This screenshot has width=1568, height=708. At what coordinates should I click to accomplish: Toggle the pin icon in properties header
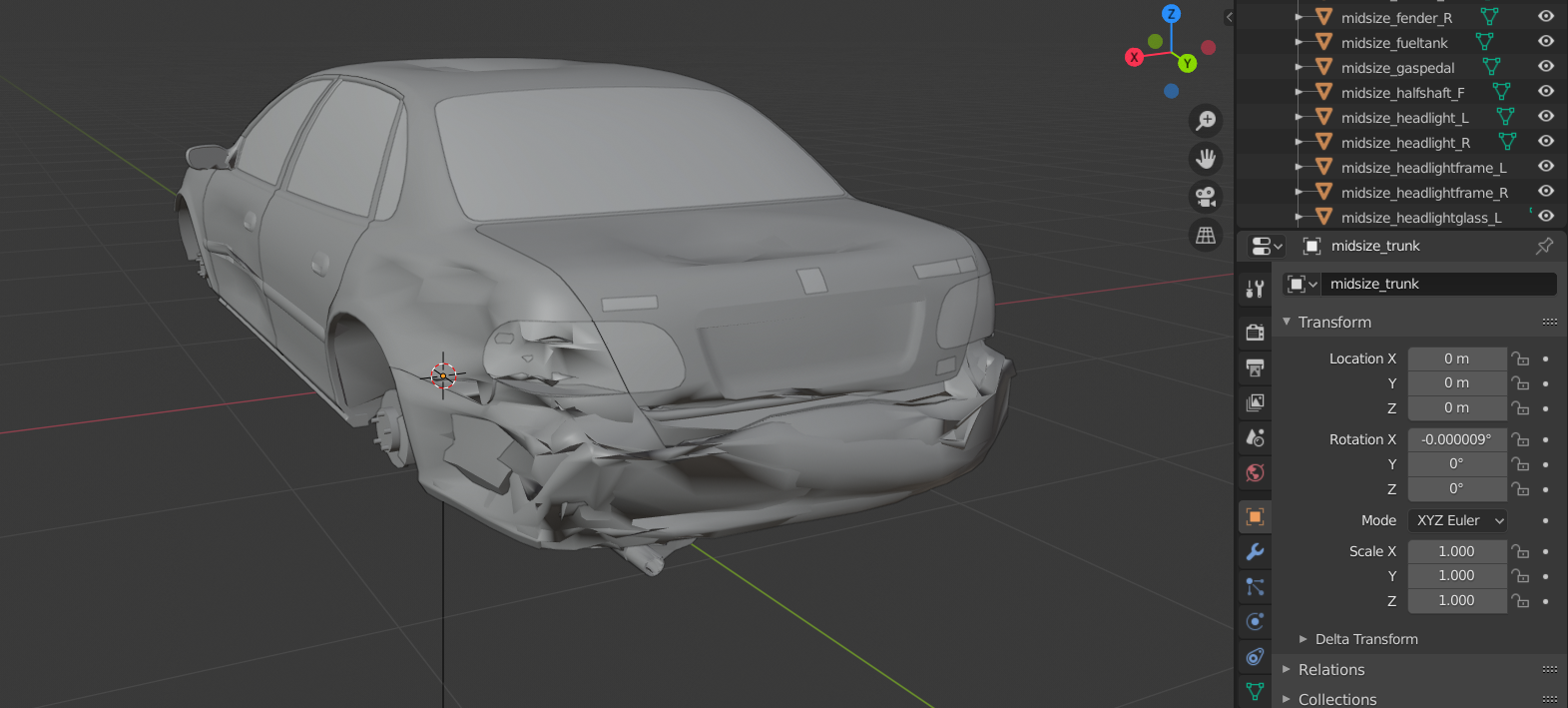click(x=1544, y=246)
